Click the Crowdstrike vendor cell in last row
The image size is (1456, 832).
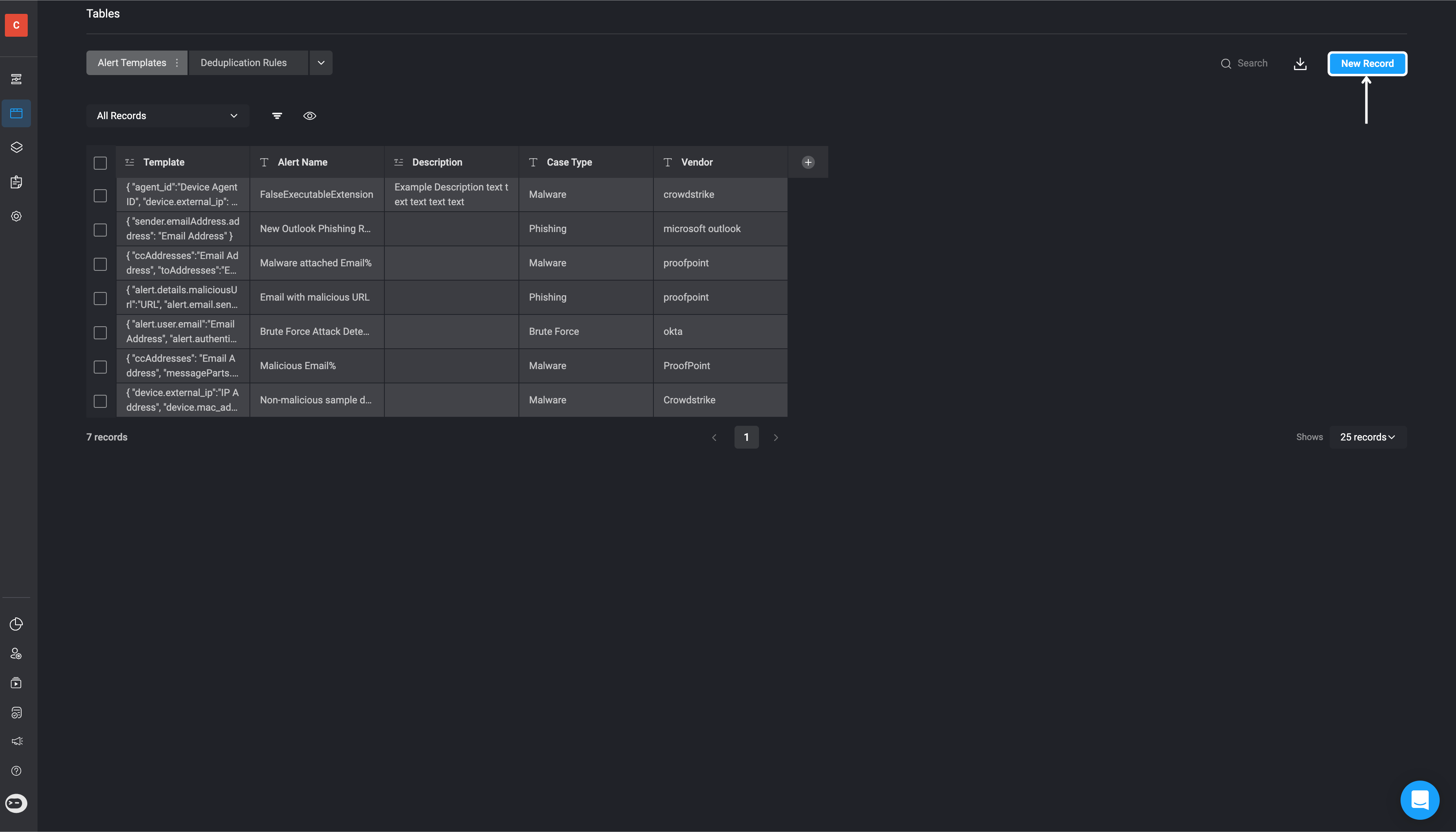(721, 401)
